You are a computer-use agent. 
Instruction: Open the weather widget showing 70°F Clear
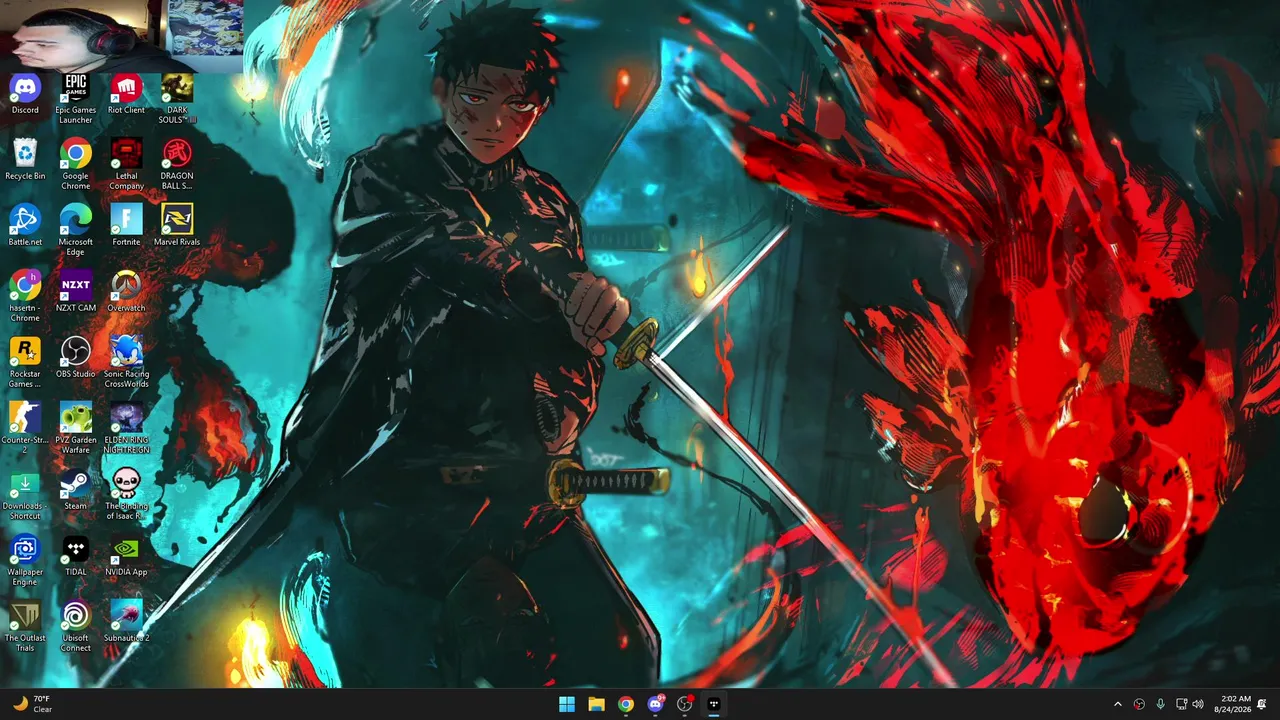pos(32,704)
